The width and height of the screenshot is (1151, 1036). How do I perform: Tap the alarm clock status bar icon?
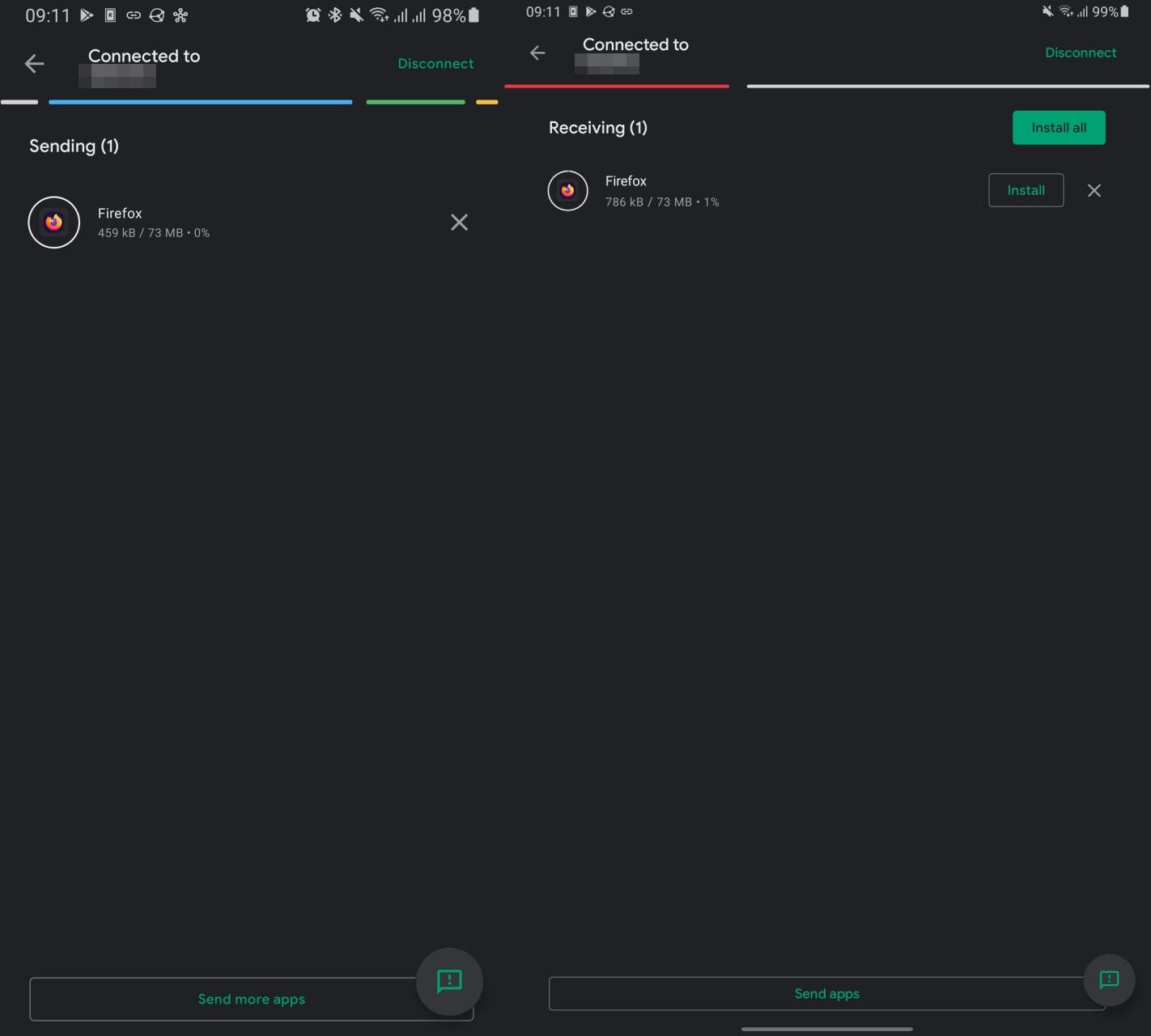(312, 15)
